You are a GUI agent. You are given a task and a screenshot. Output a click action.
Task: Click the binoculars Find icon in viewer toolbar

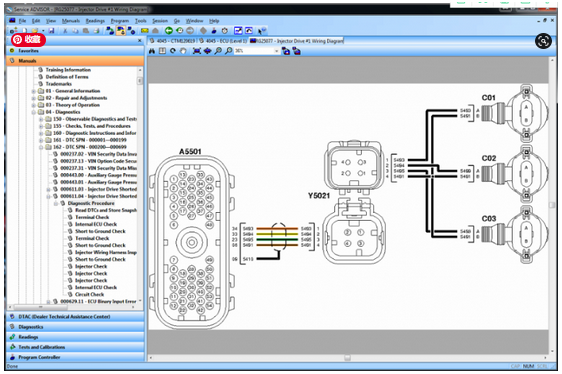coord(152,51)
